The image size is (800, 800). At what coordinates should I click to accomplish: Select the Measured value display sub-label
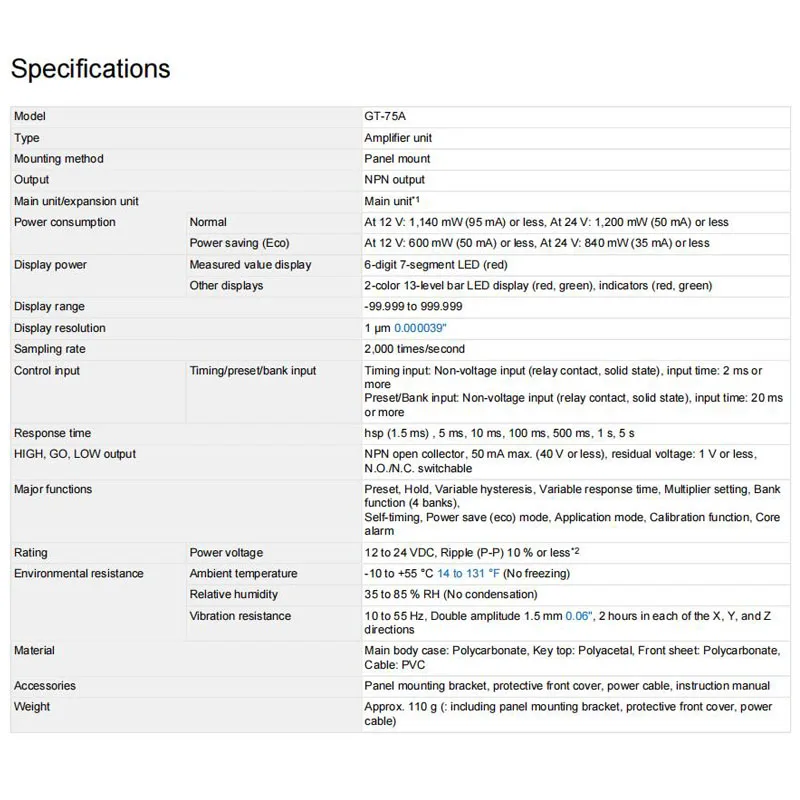click(250, 265)
